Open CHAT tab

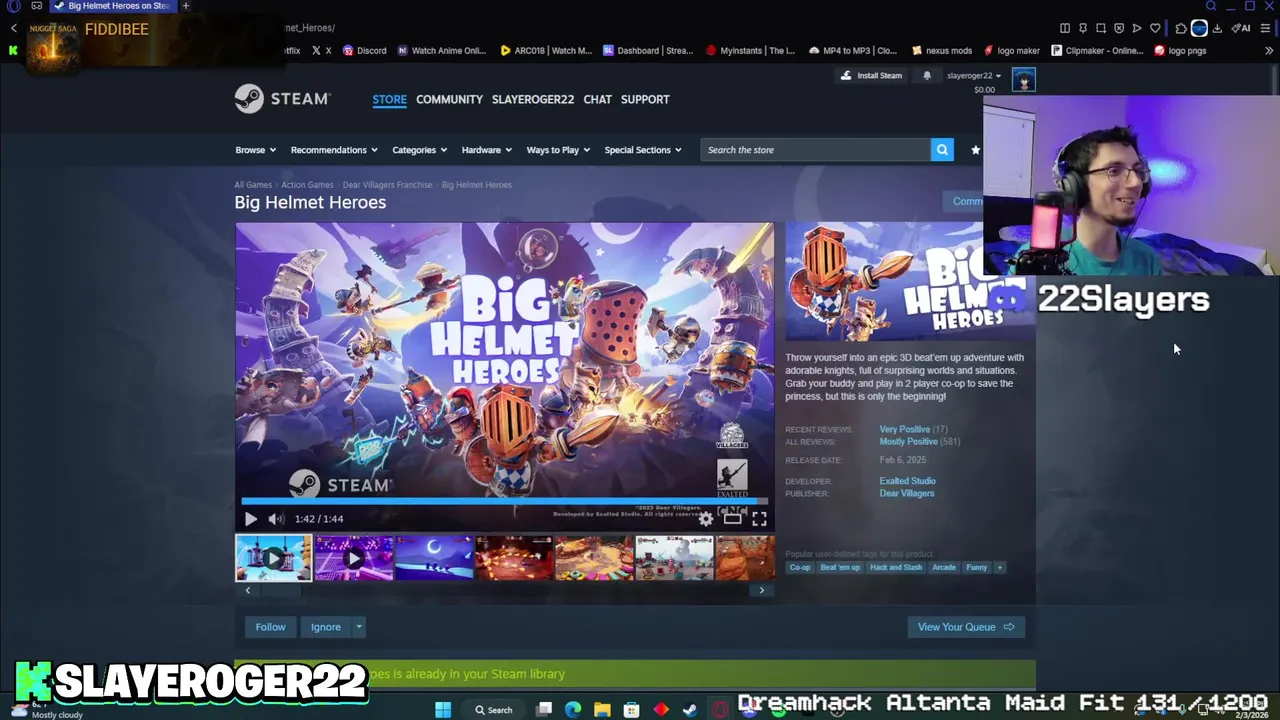point(597,99)
